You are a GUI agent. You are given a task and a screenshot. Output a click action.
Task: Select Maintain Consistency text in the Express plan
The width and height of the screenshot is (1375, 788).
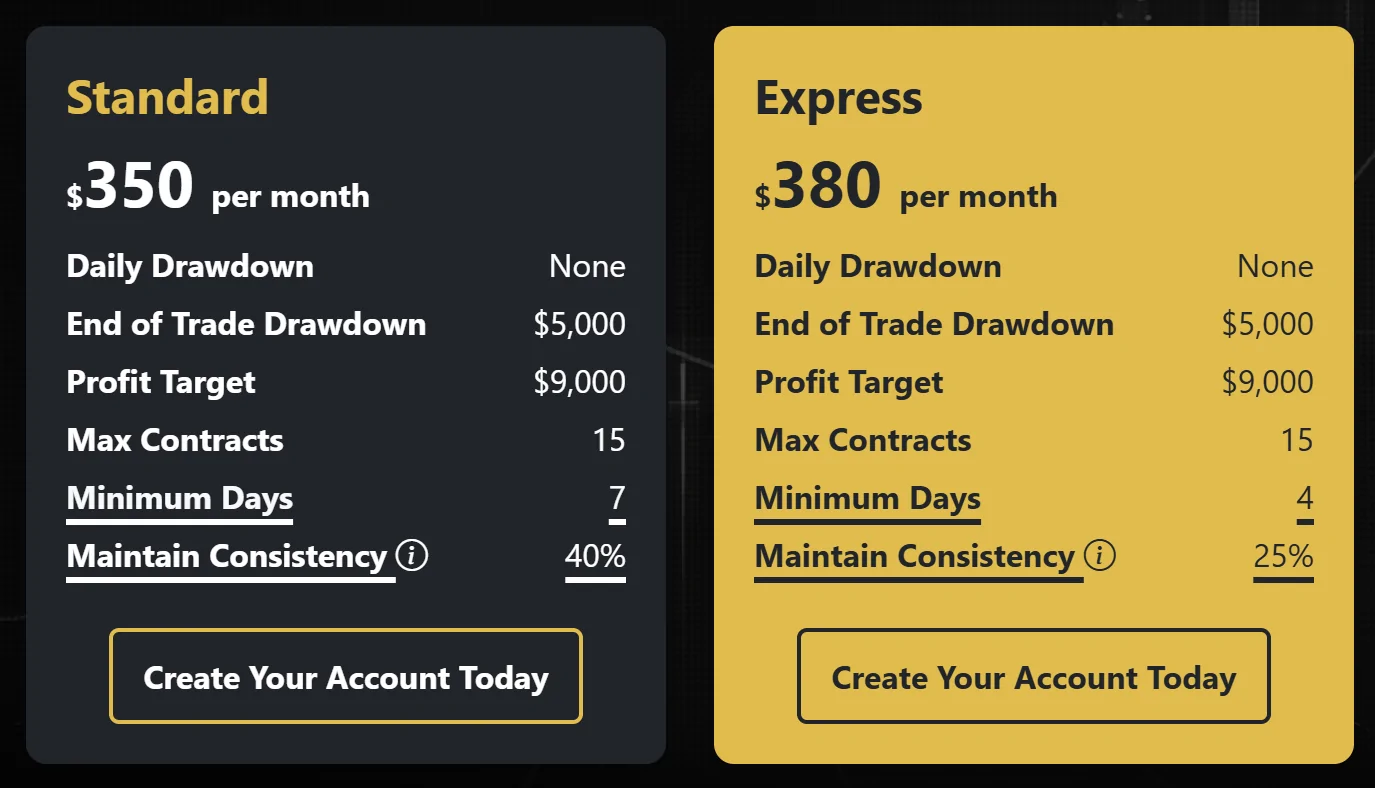915,556
